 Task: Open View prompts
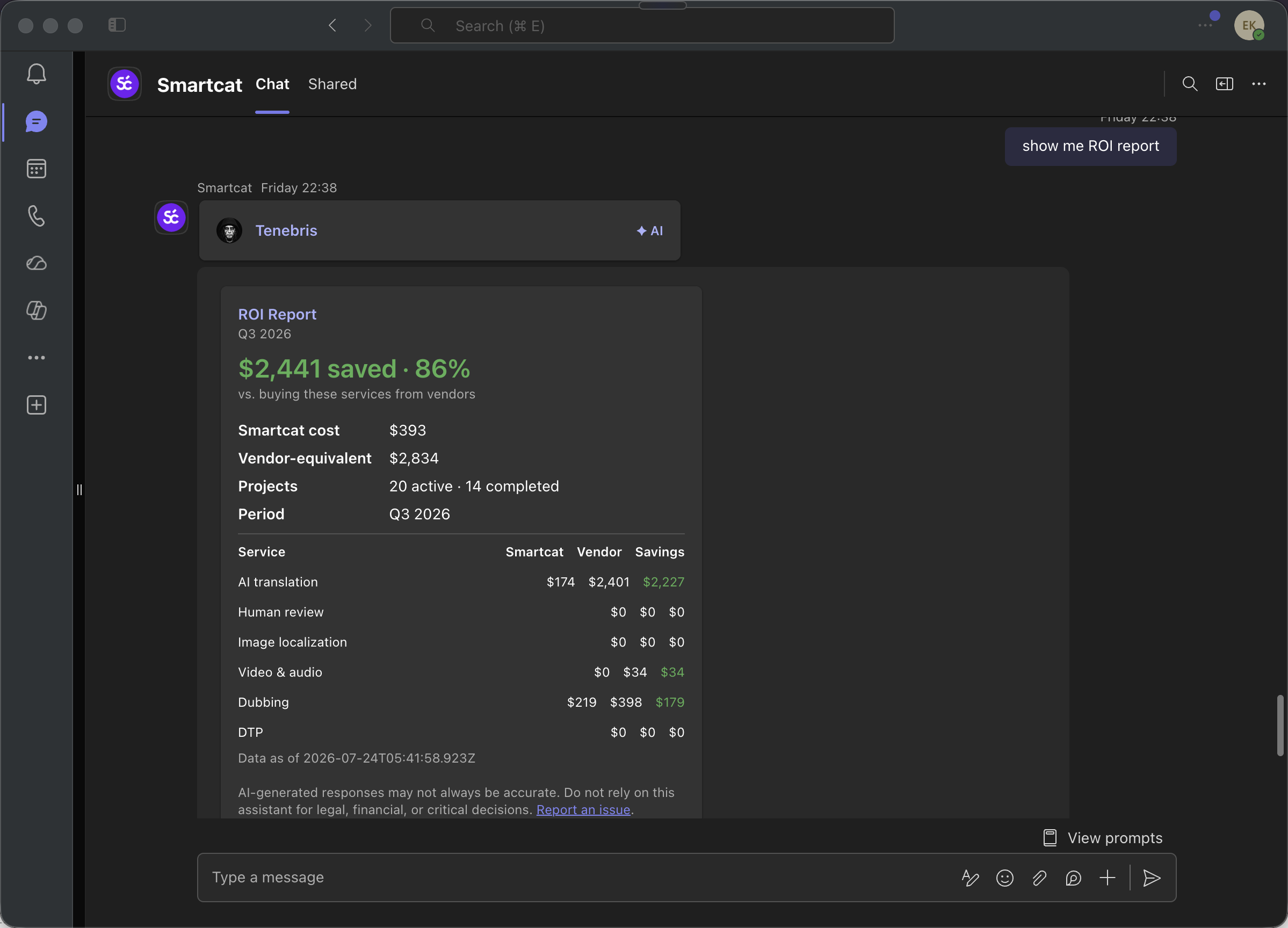[1103, 838]
